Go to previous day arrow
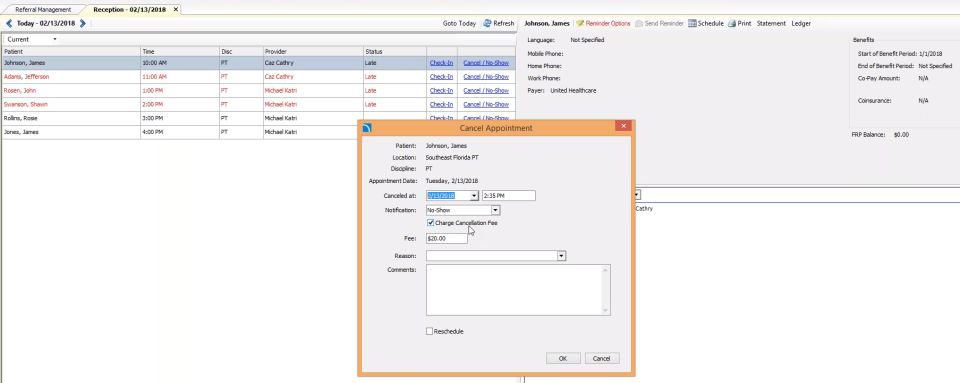Screen dimensions: 960x383 pyautogui.click(x=9, y=24)
